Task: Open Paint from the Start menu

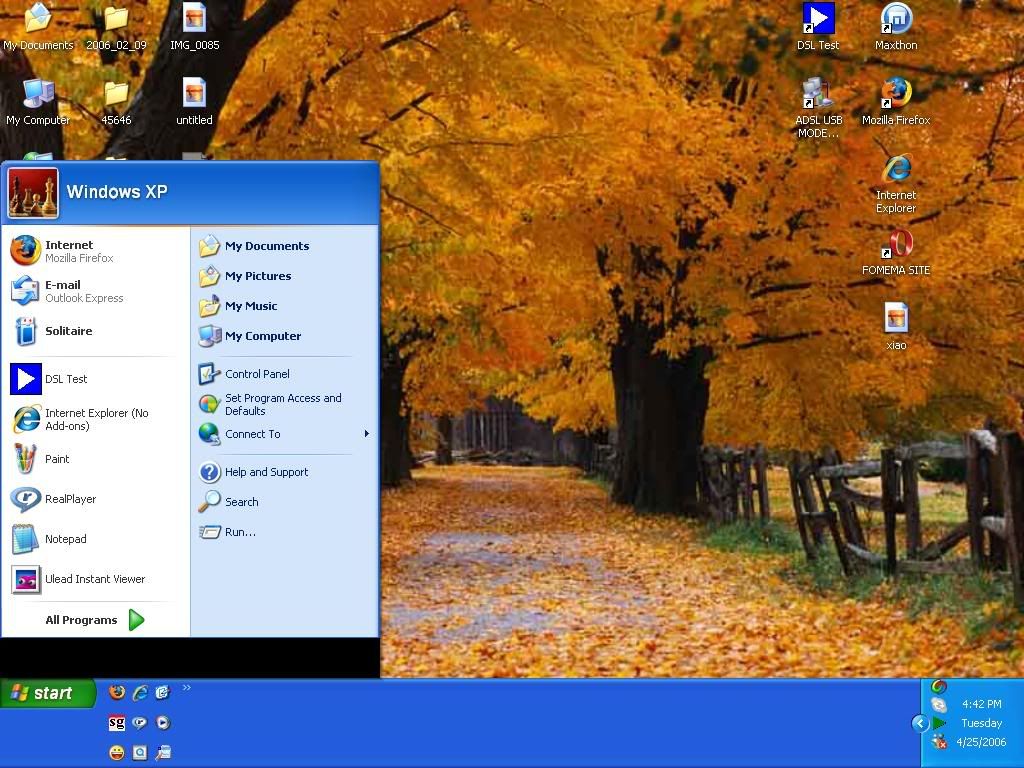Action: coord(57,459)
